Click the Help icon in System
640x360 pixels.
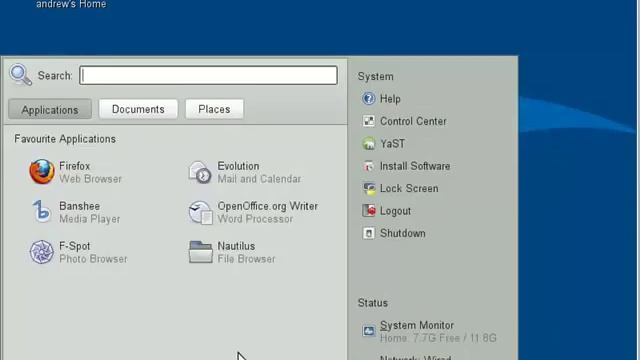click(x=369, y=98)
